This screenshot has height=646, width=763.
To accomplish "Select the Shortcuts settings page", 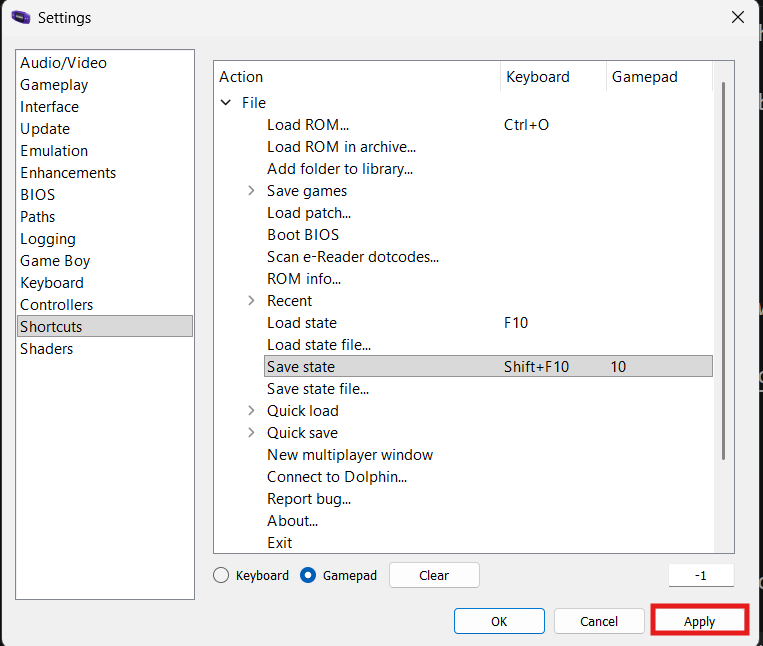I will click(x=105, y=326).
